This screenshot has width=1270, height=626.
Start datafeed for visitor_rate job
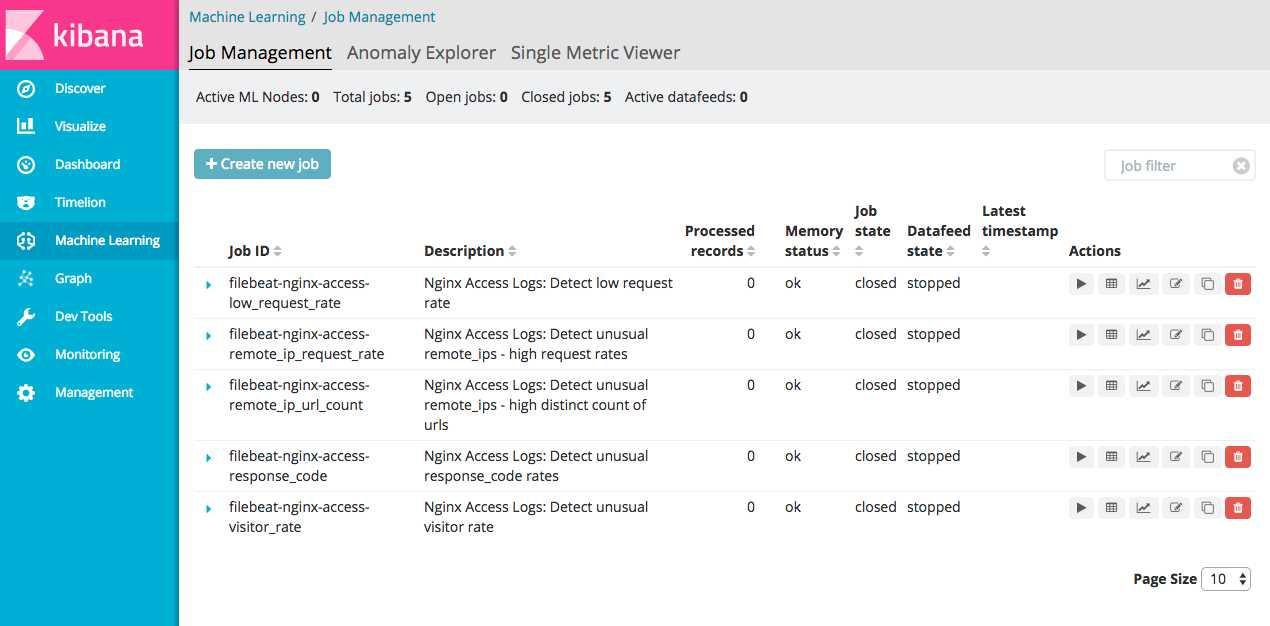click(x=1081, y=508)
